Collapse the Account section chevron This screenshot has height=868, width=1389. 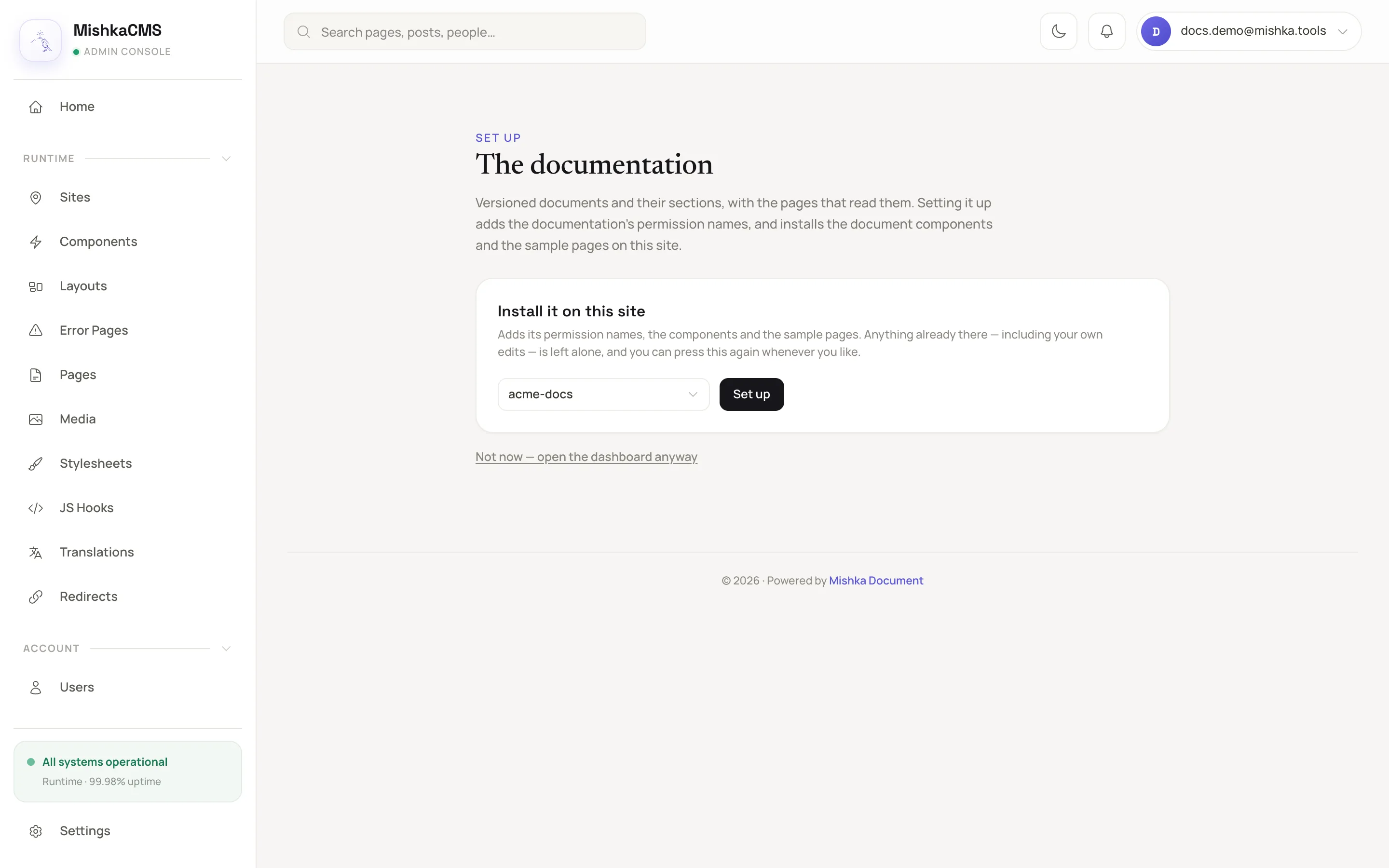pos(226,649)
